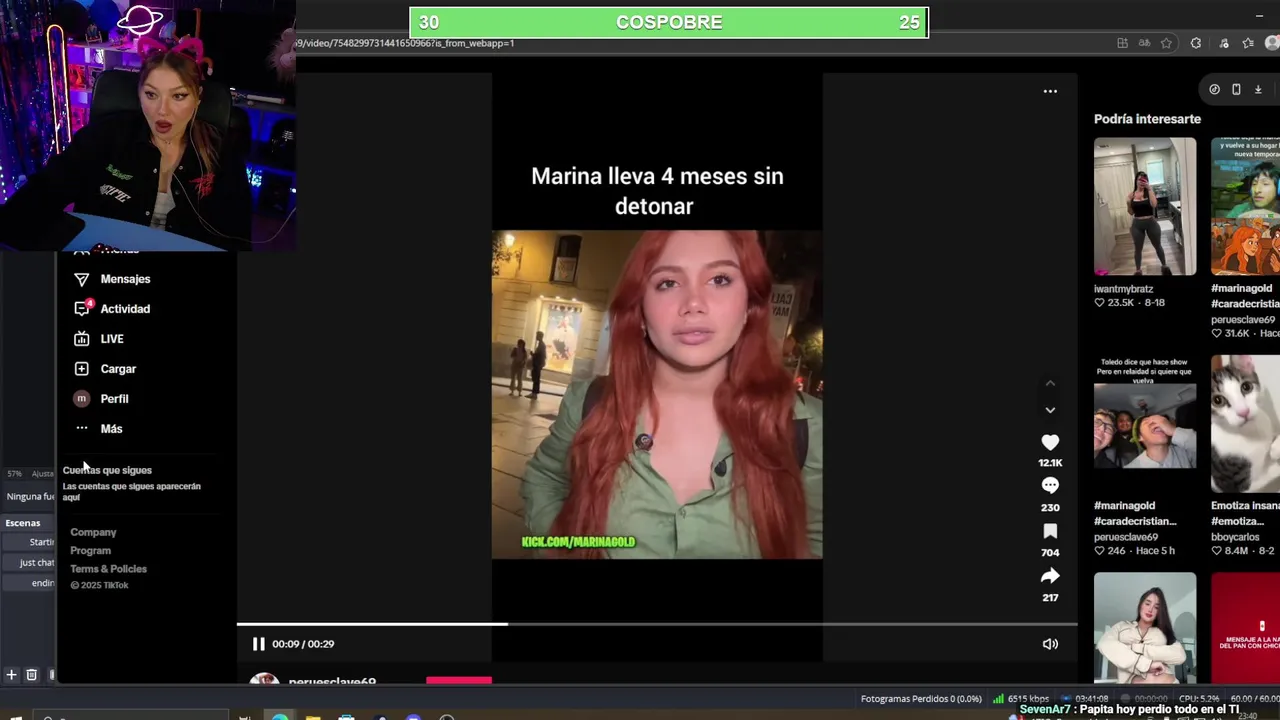Open Toledo show recommended video thumbnail
Screen dimensions: 1280x720
pyautogui.click(x=1144, y=424)
